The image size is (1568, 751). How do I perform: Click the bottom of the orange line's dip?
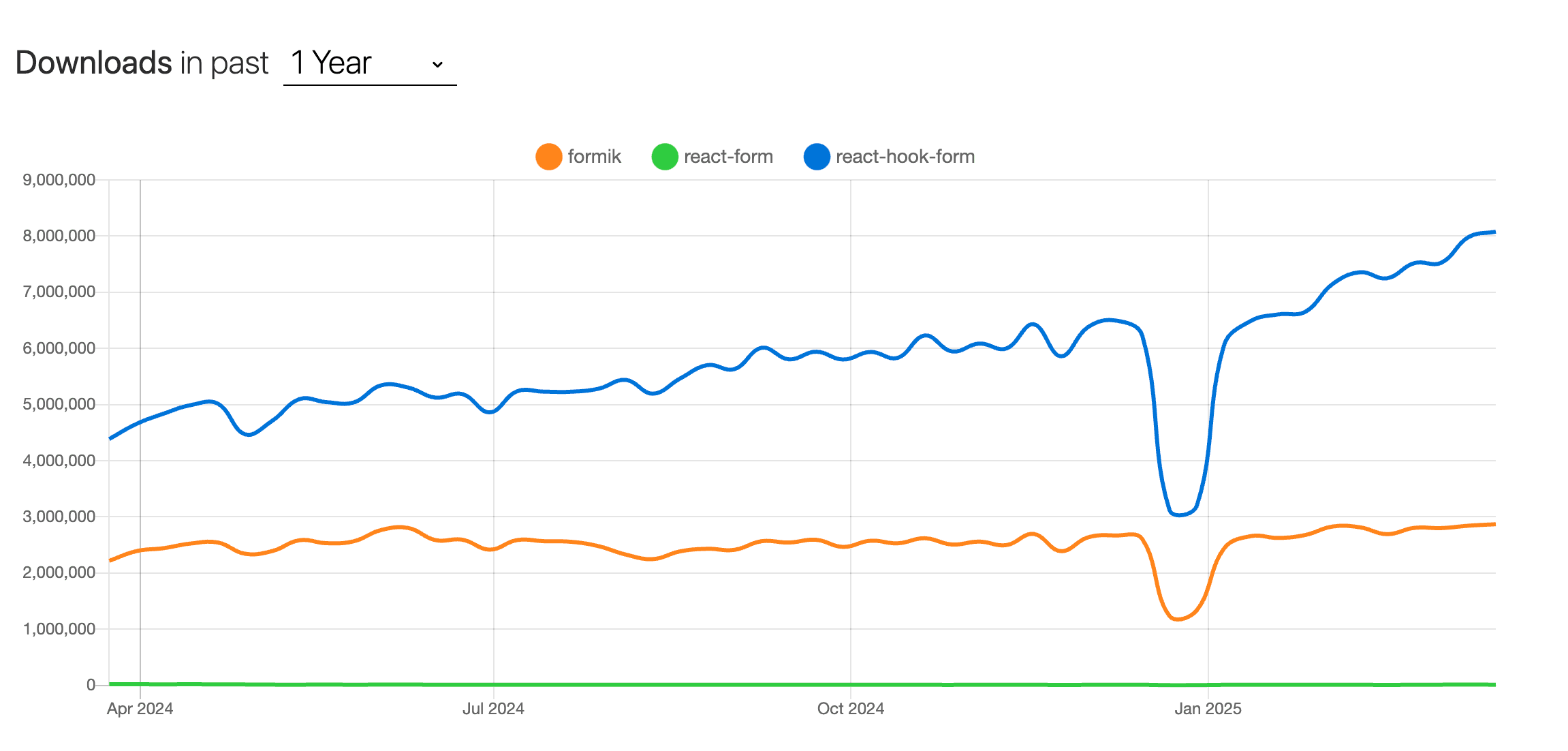1178,619
